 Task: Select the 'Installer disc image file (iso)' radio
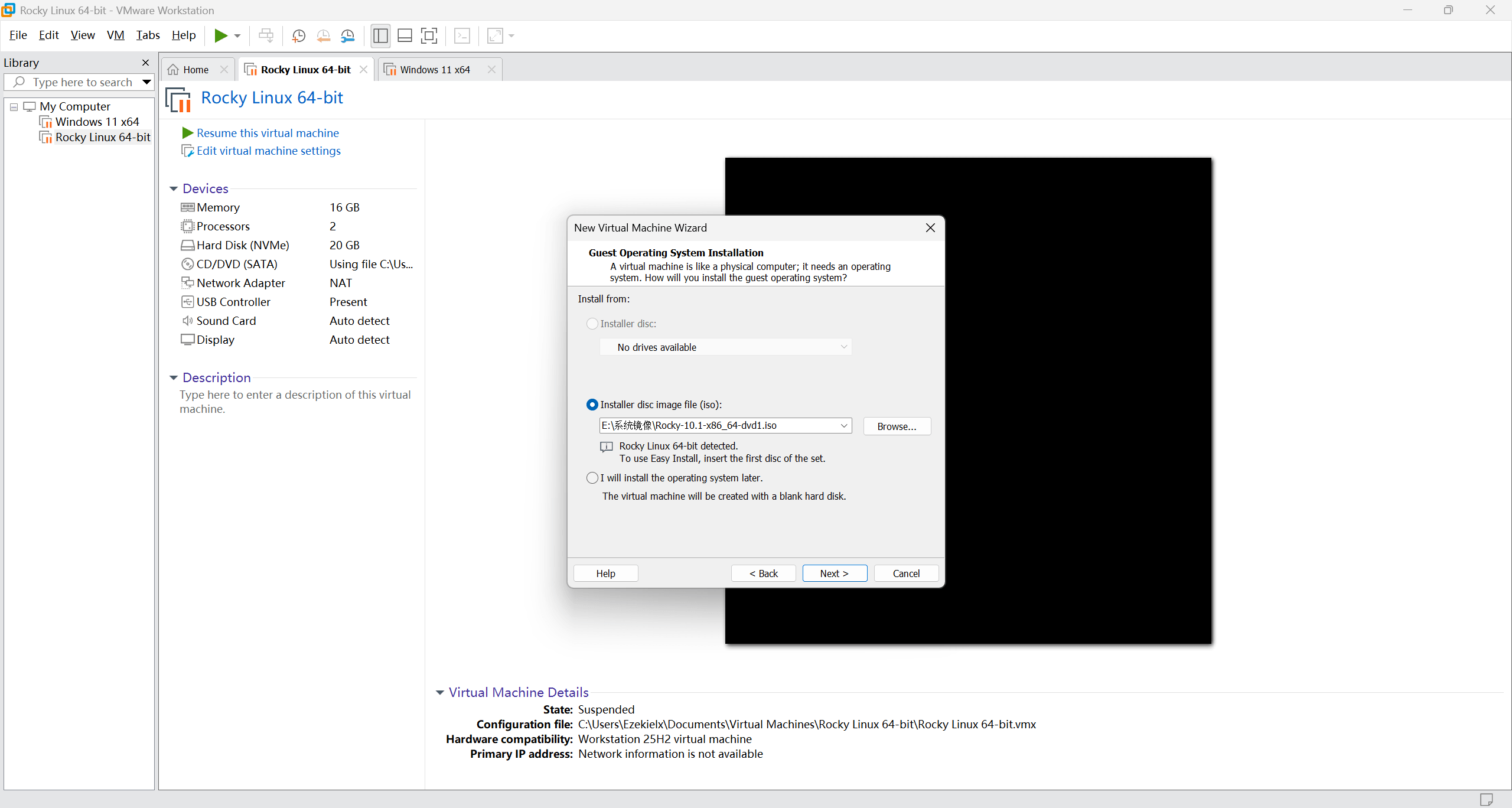point(592,405)
